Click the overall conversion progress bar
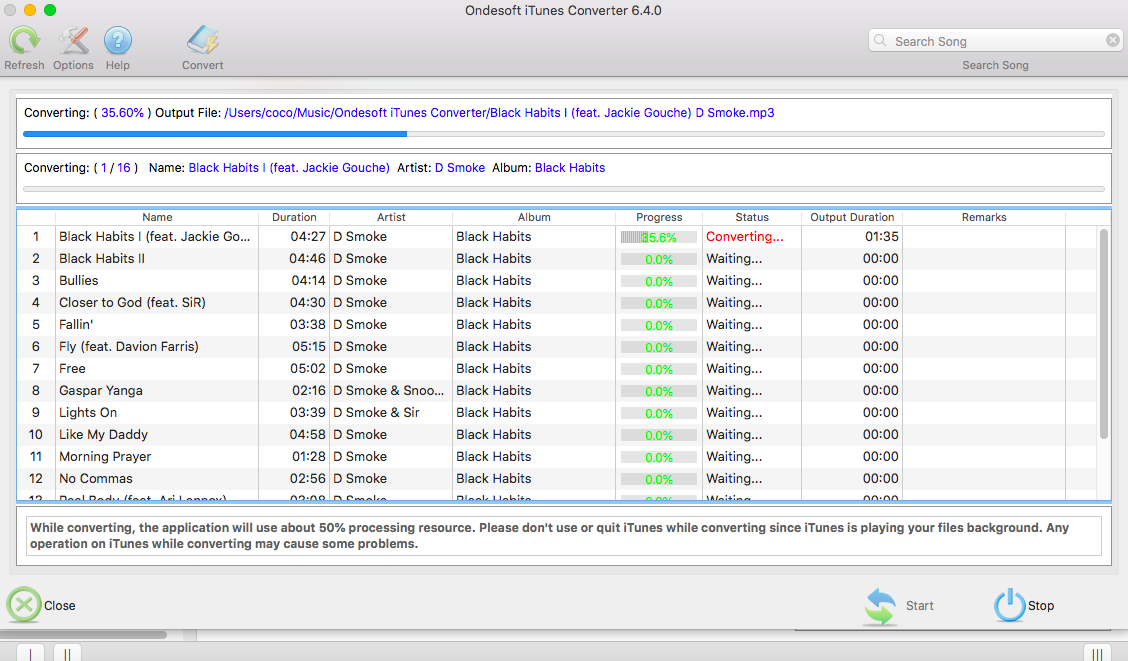1128x661 pixels. pos(564,134)
